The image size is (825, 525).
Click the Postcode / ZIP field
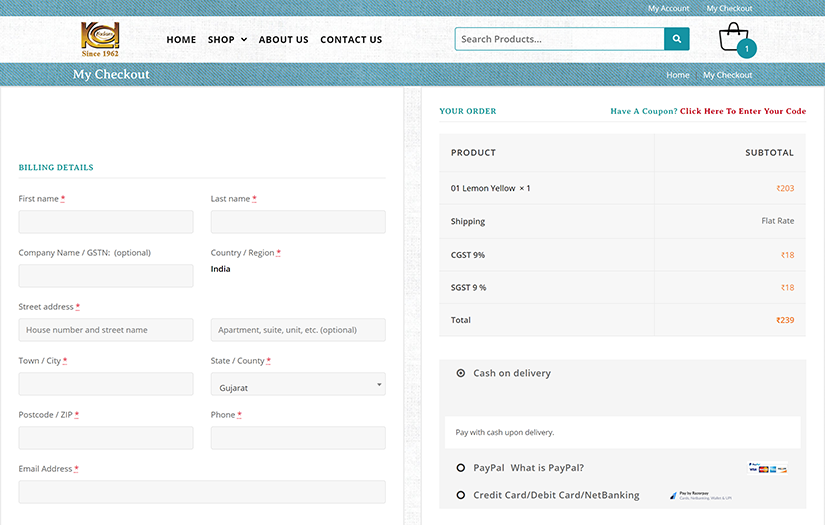point(106,438)
